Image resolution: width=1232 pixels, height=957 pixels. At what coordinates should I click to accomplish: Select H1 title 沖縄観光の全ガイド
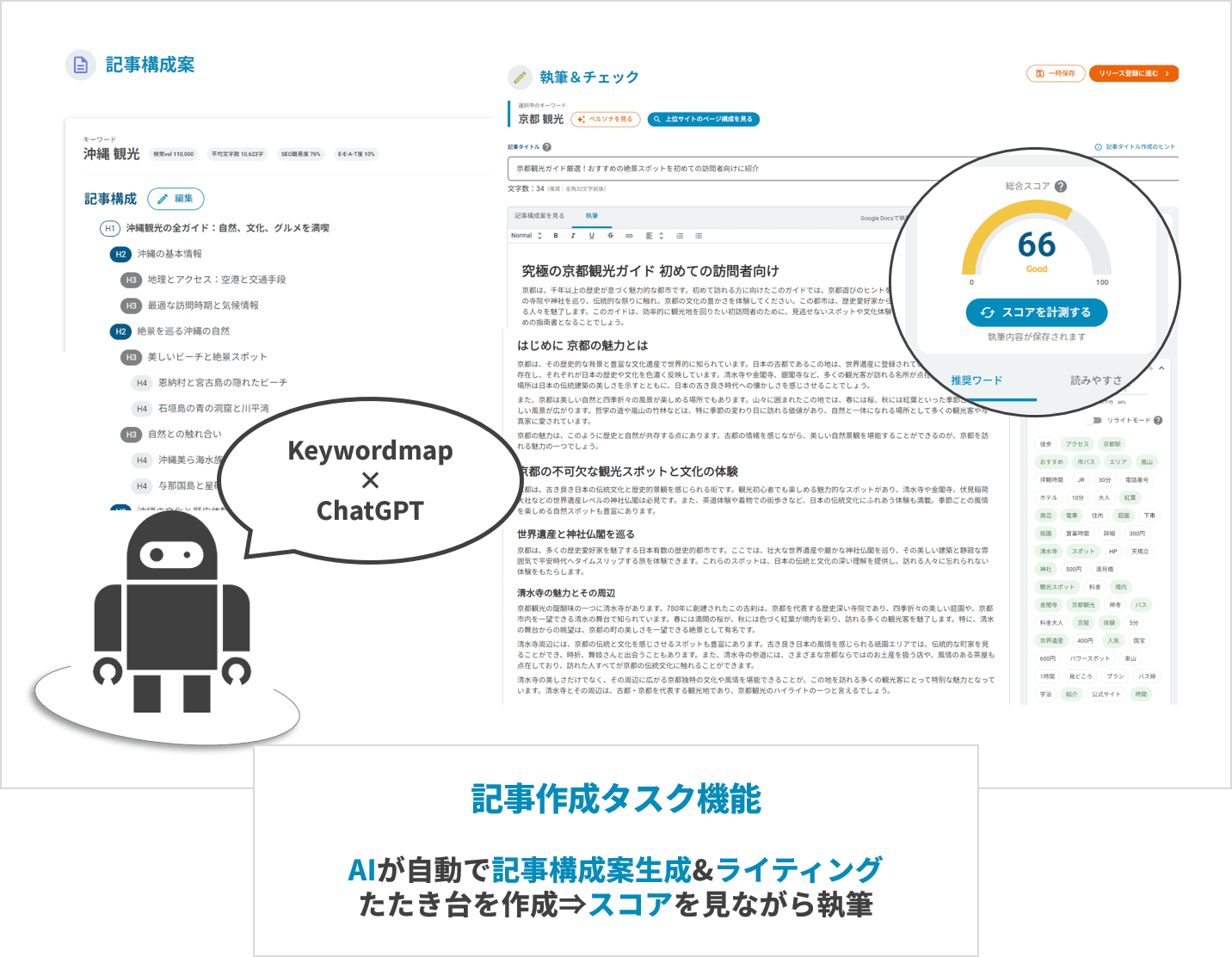(227, 228)
